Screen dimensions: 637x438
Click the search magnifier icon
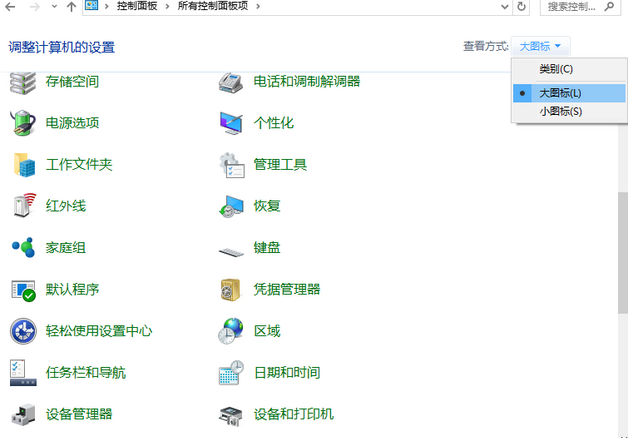(609, 6)
